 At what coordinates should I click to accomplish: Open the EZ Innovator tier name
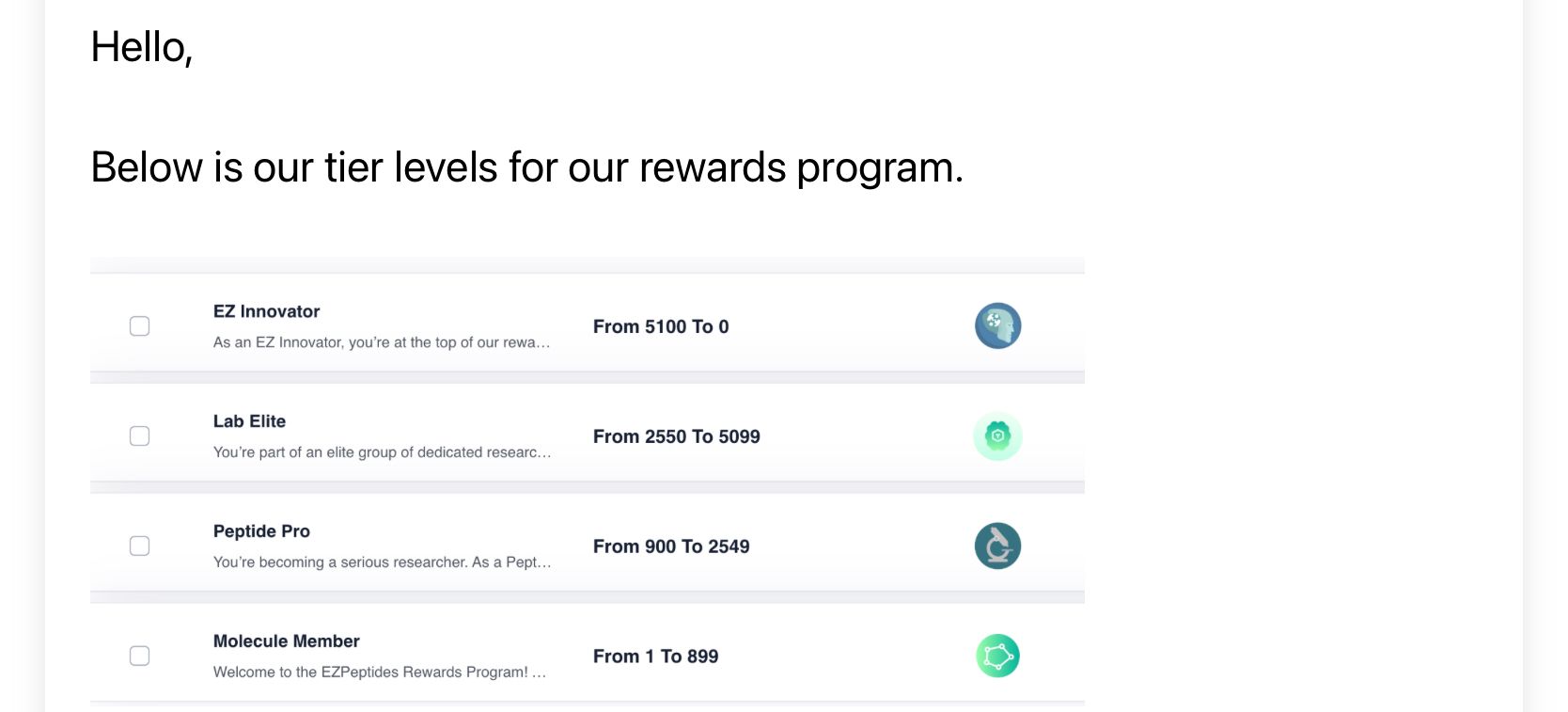(x=266, y=311)
